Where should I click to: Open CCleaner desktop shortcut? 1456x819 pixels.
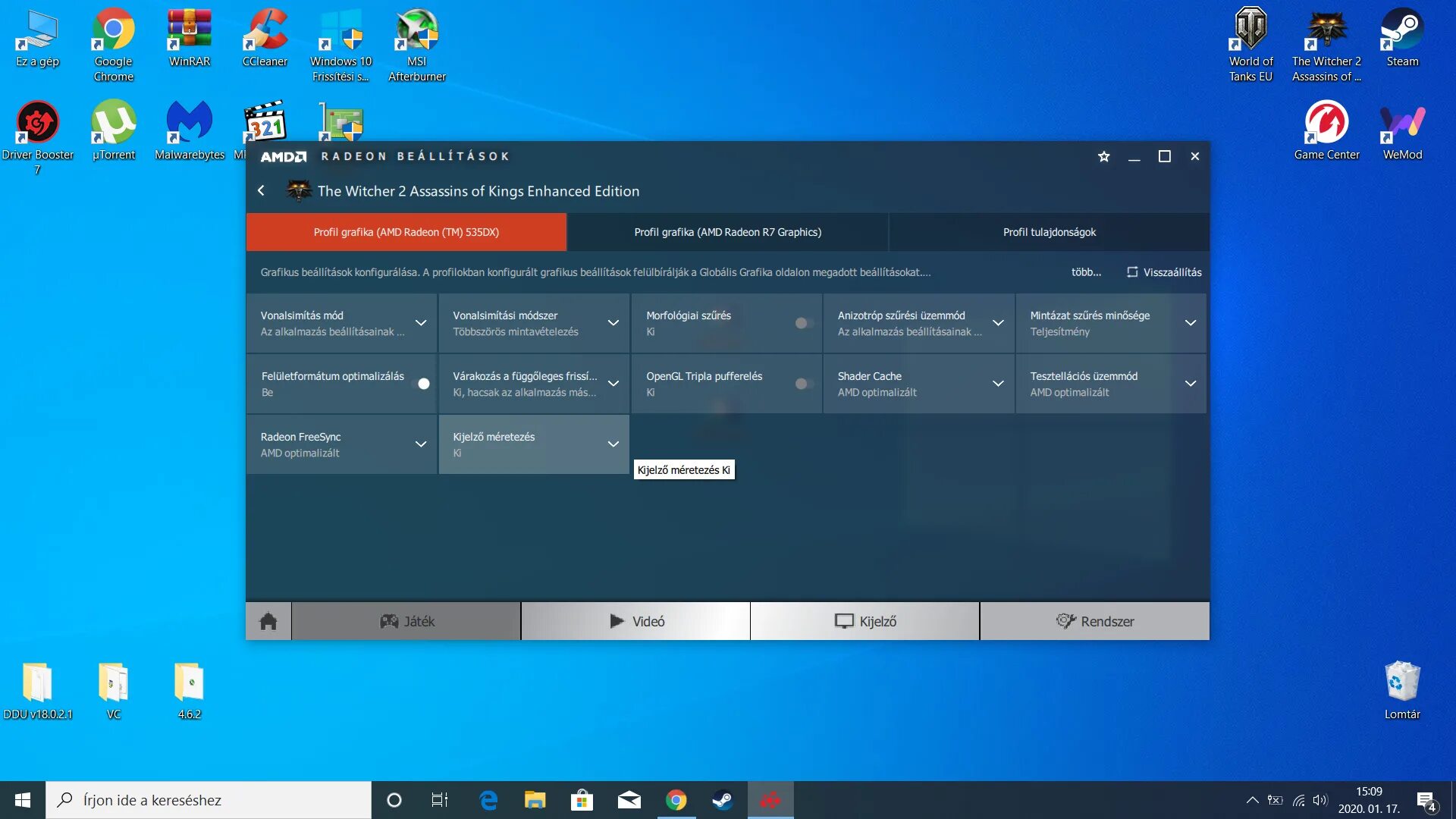pos(265,38)
